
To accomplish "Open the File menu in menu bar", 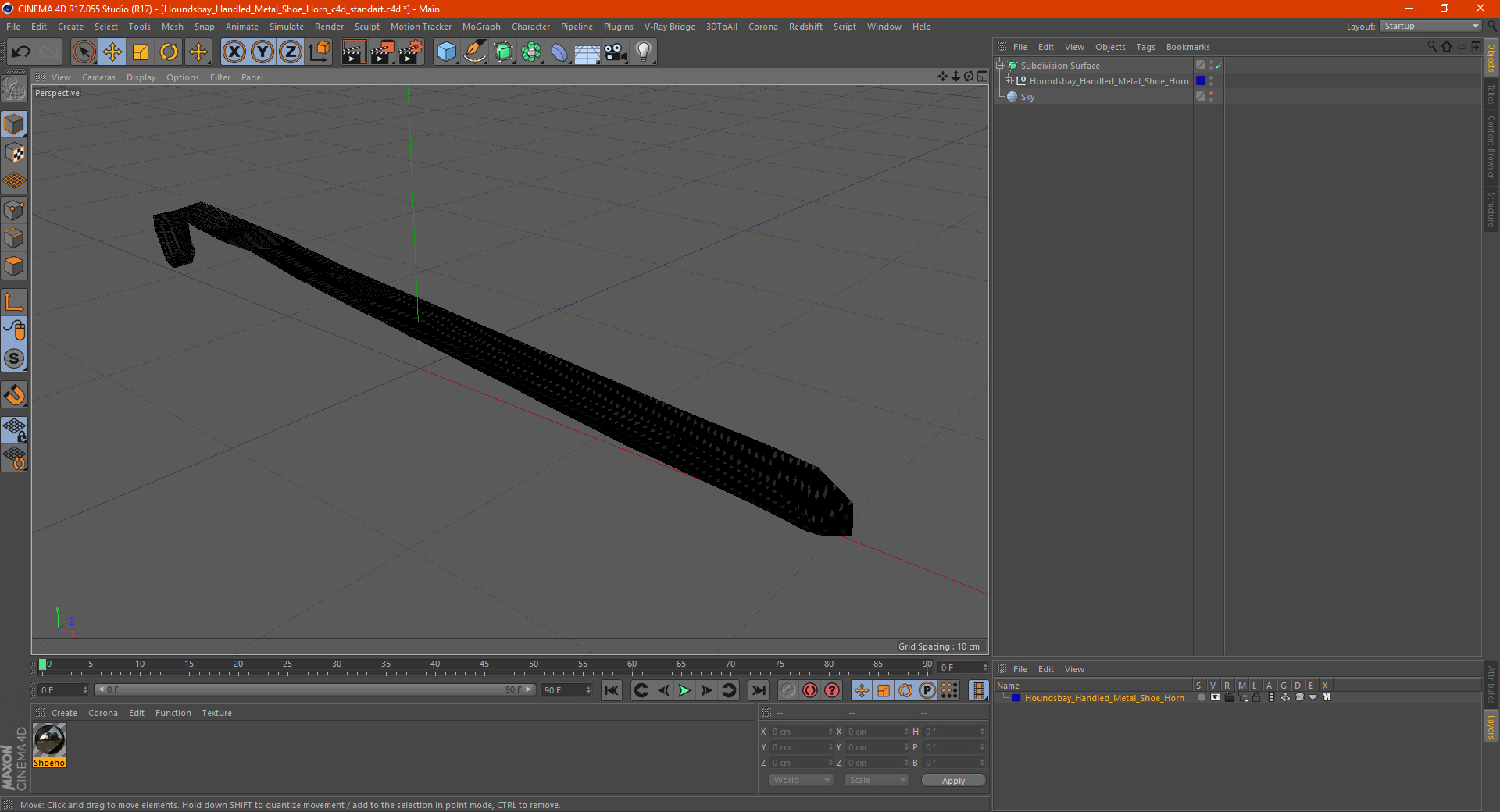I will tap(13, 27).
